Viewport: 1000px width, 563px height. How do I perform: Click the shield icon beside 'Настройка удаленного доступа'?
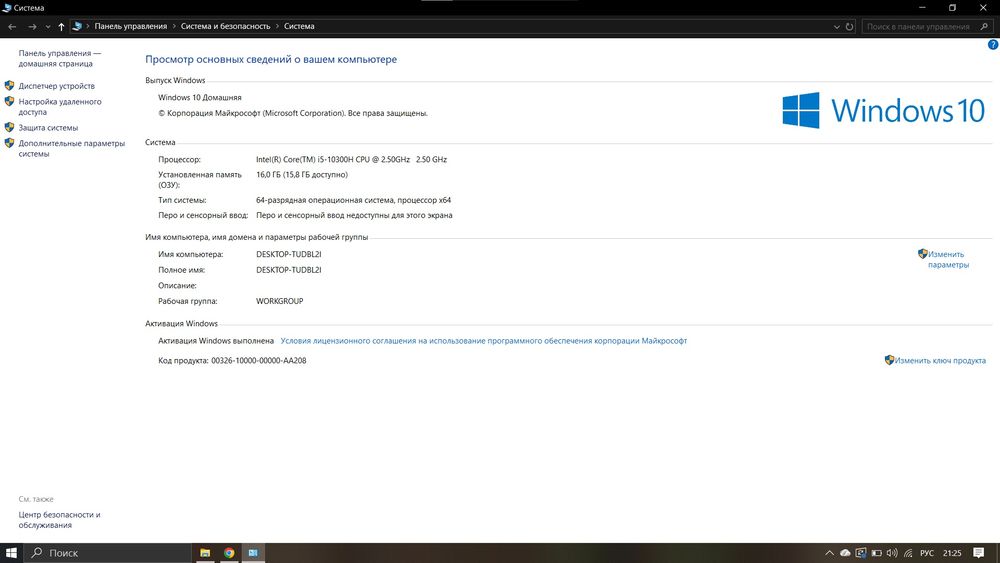[x=9, y=101]
